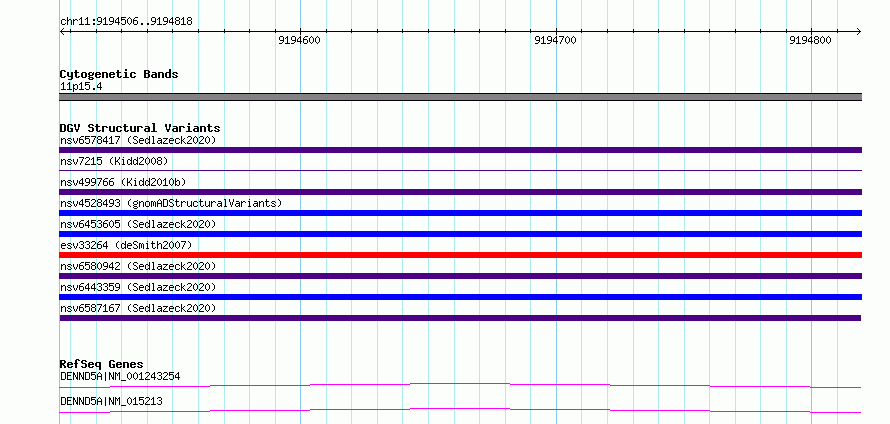890x424 pixels.
Task: Open variant nsv6453605 (Sedlazeck2020) label
Action: pos(138,224)
